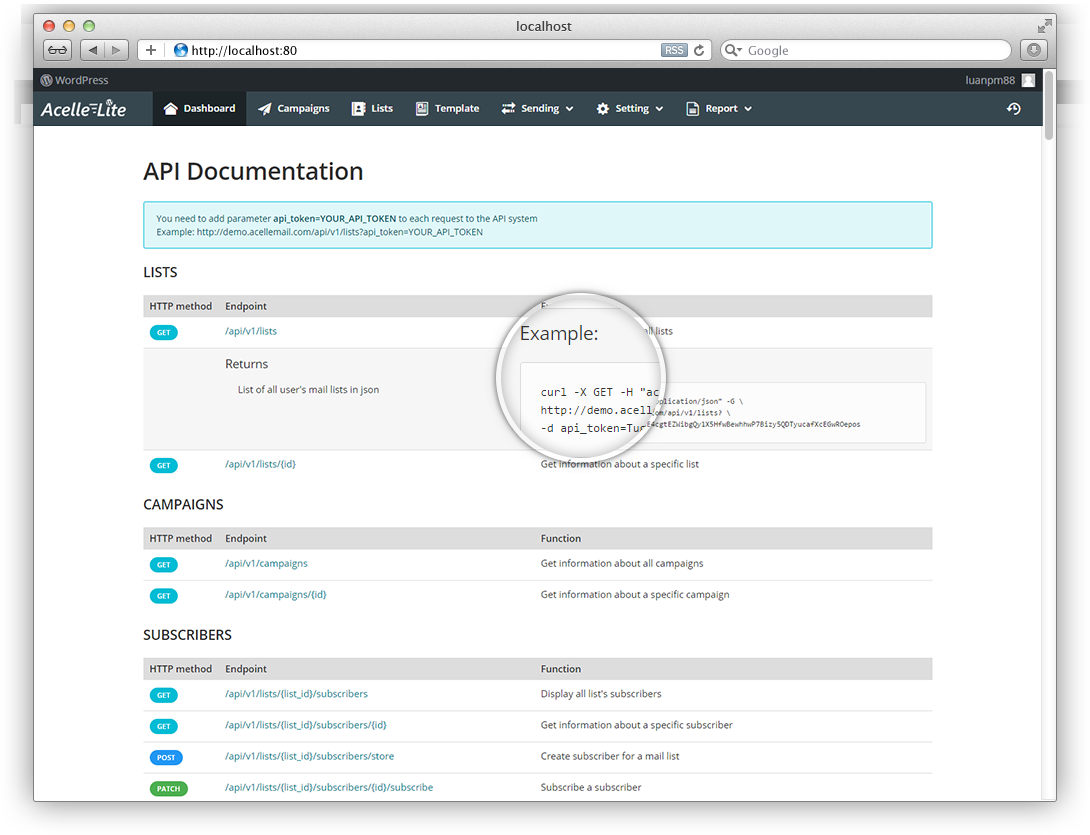Click "Display all list's subscribers" text

[601, 694]
